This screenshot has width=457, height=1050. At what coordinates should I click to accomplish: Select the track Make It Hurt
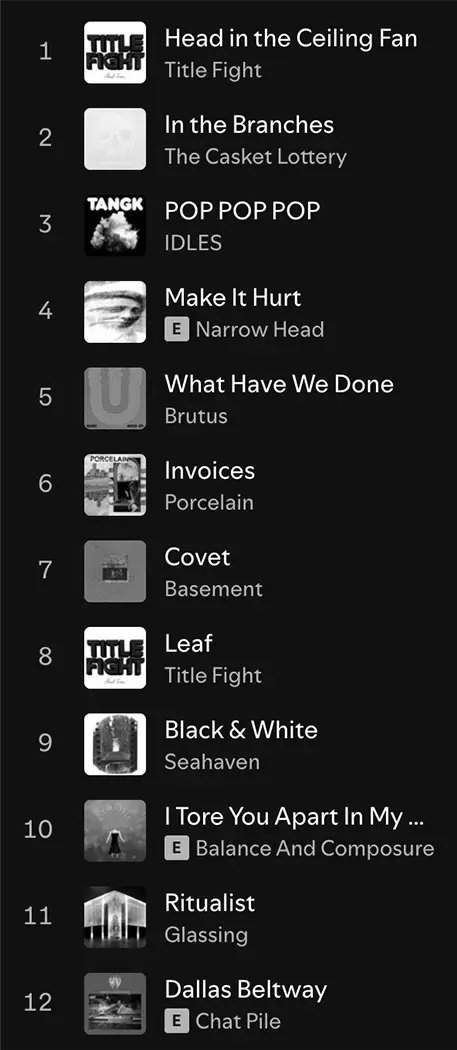tap(233, 297)
